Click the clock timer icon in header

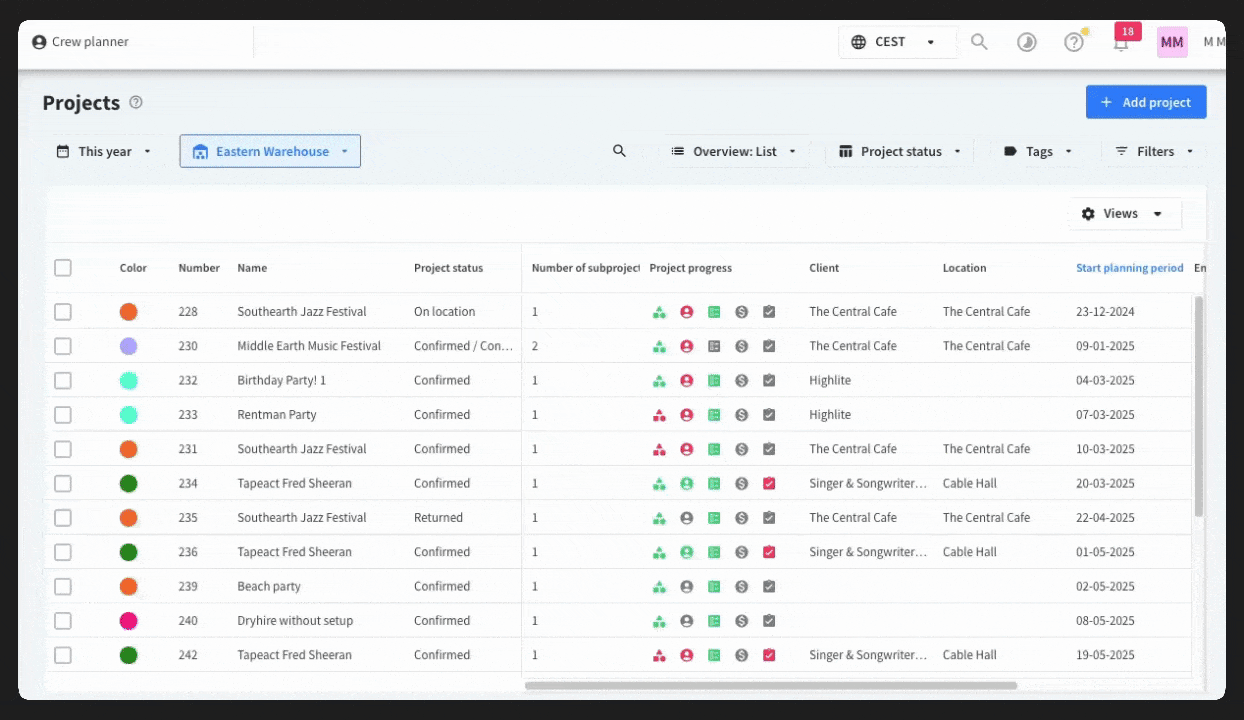[1027, 42]
